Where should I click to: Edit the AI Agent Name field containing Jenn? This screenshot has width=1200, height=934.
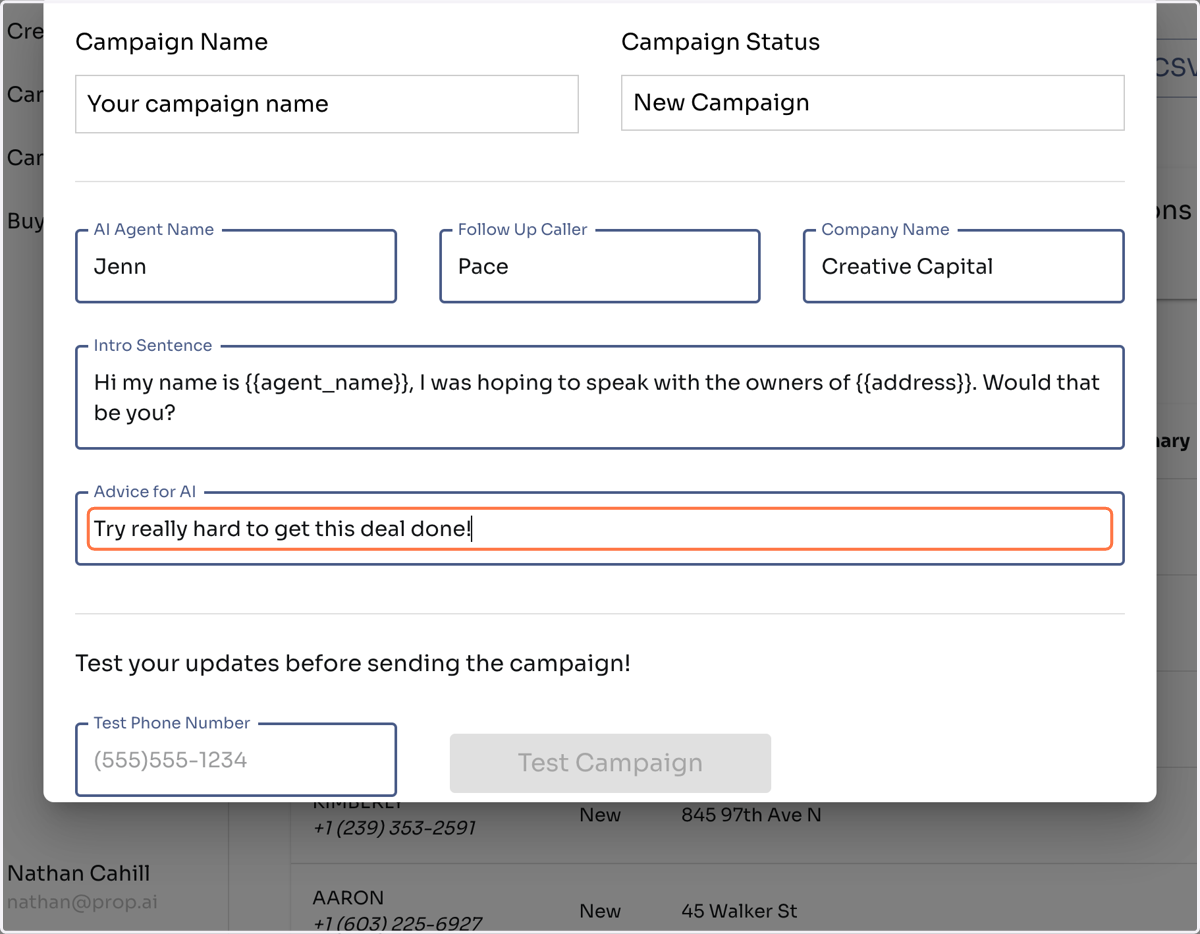[x=236, y=266]
